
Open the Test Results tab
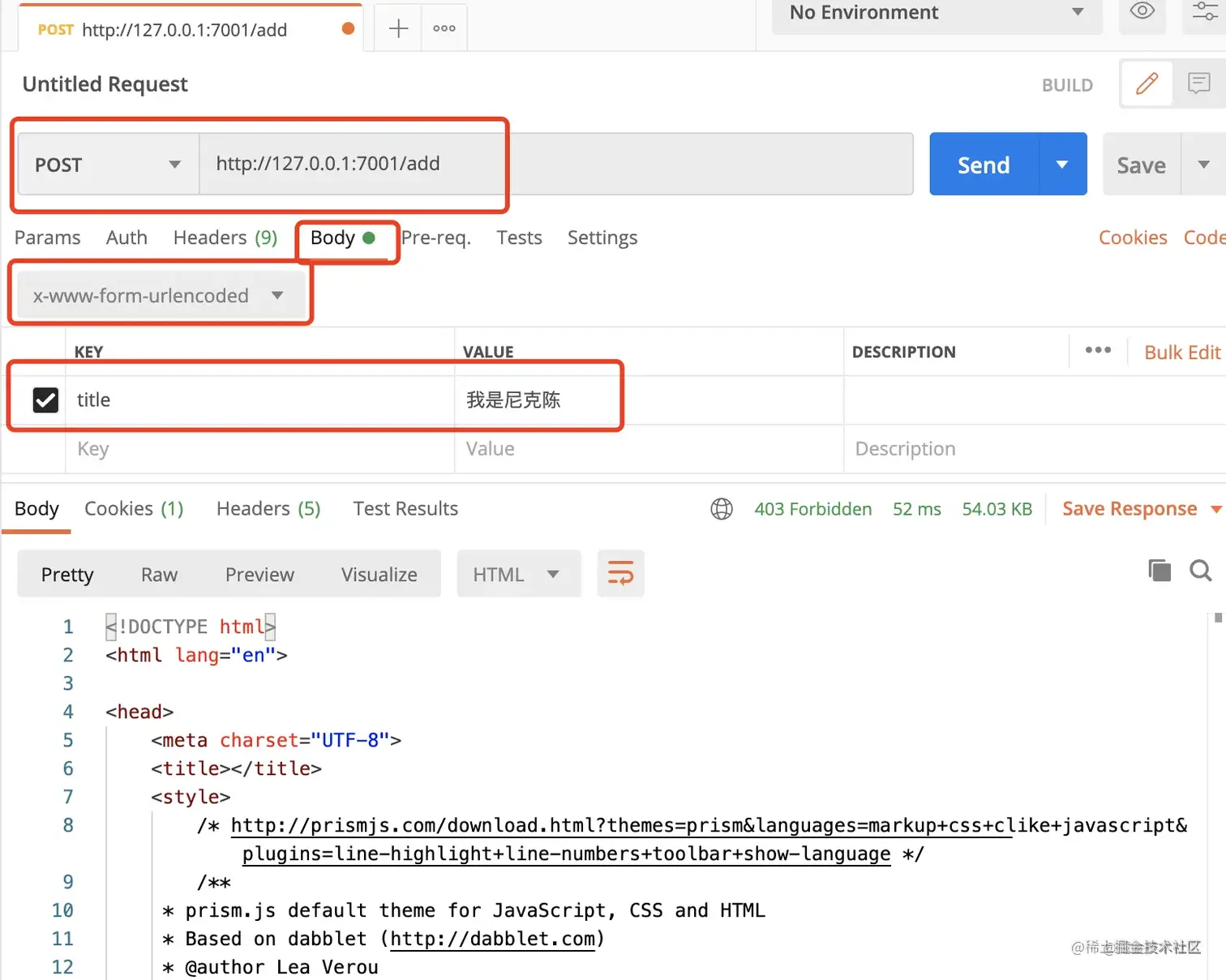[405, 509]
